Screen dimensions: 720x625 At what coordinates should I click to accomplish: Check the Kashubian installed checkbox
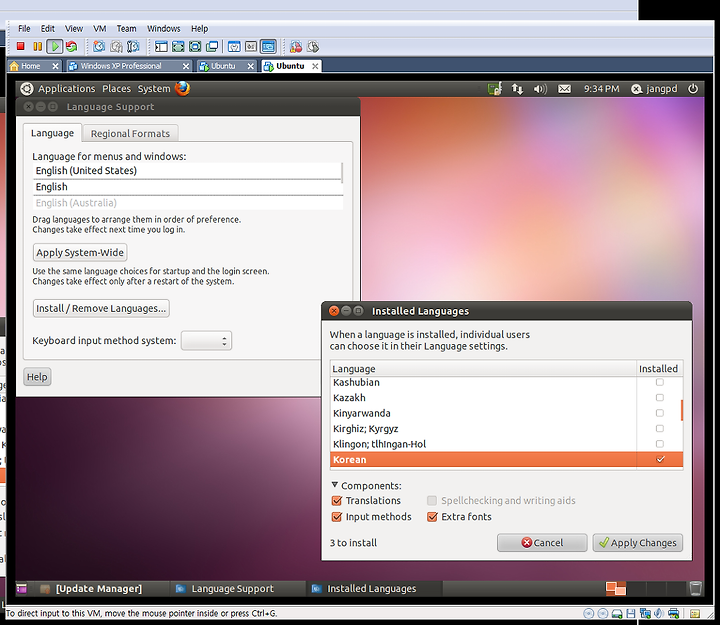tap(660, 382)
